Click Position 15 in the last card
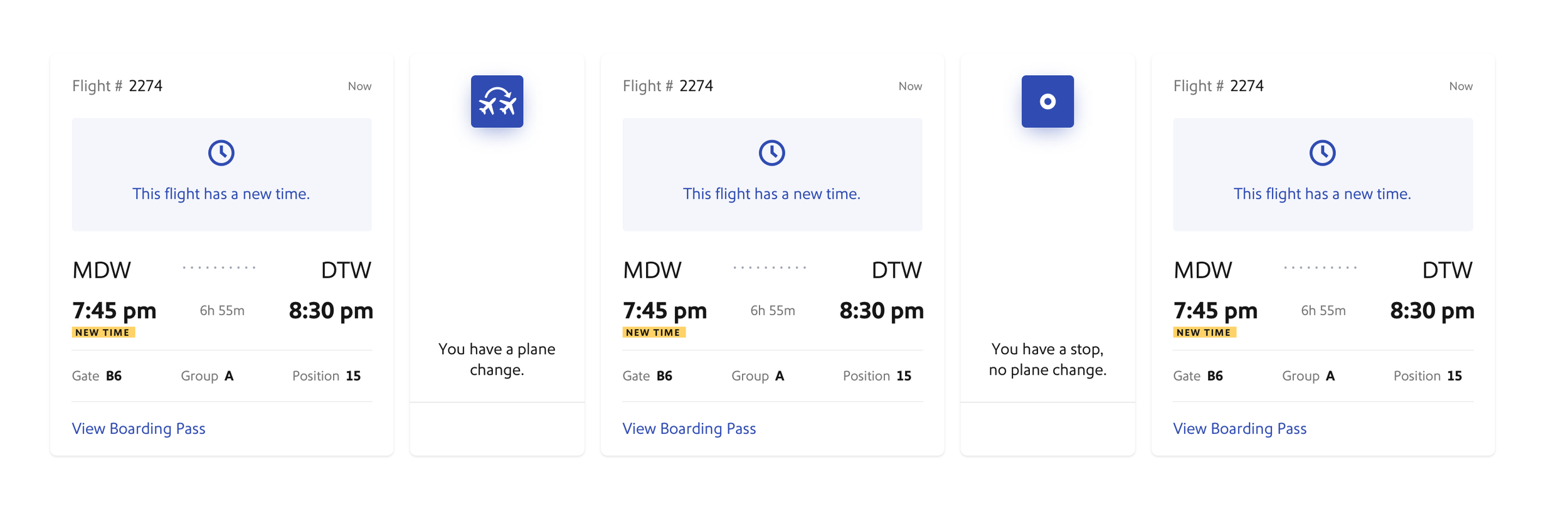 (1428, 376)
